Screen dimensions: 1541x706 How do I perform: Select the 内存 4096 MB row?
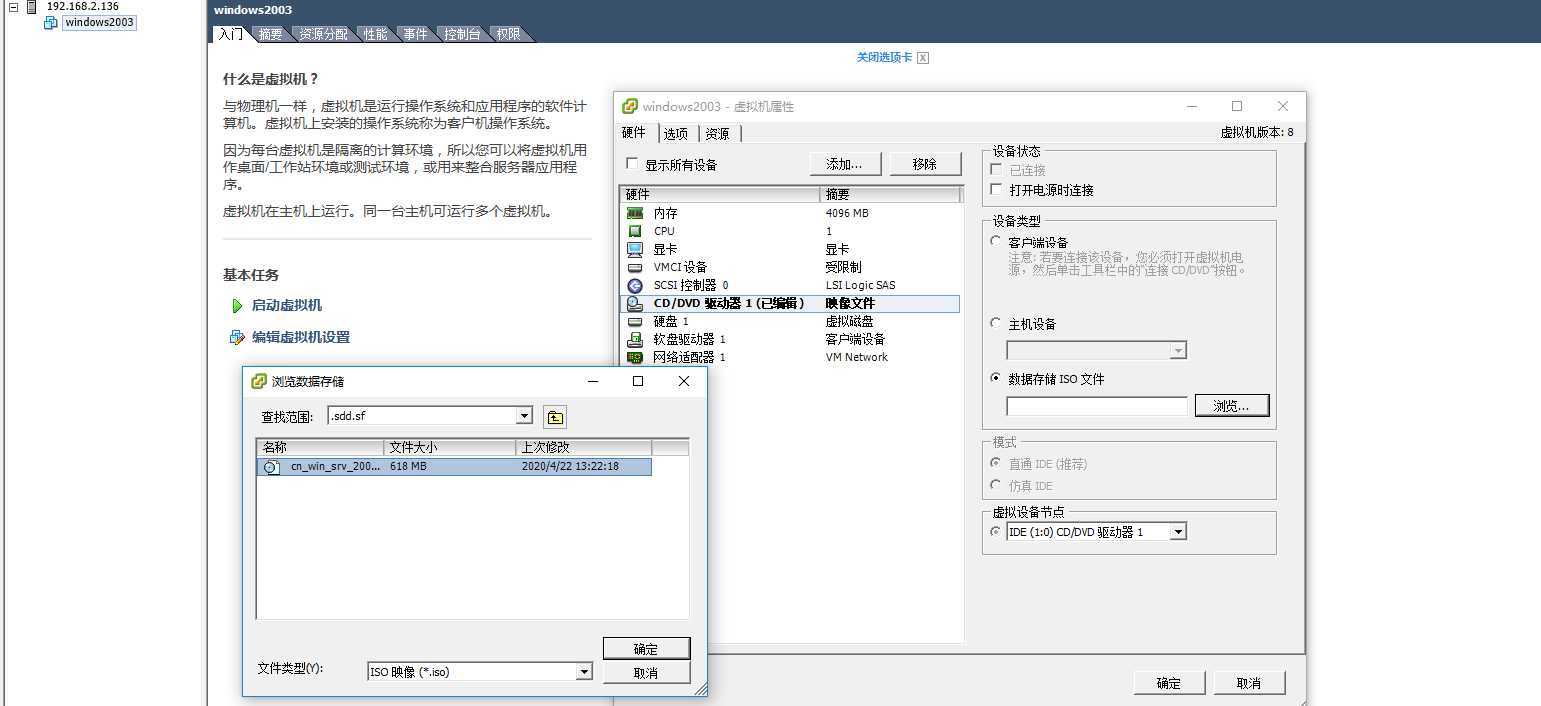point(790,213)
